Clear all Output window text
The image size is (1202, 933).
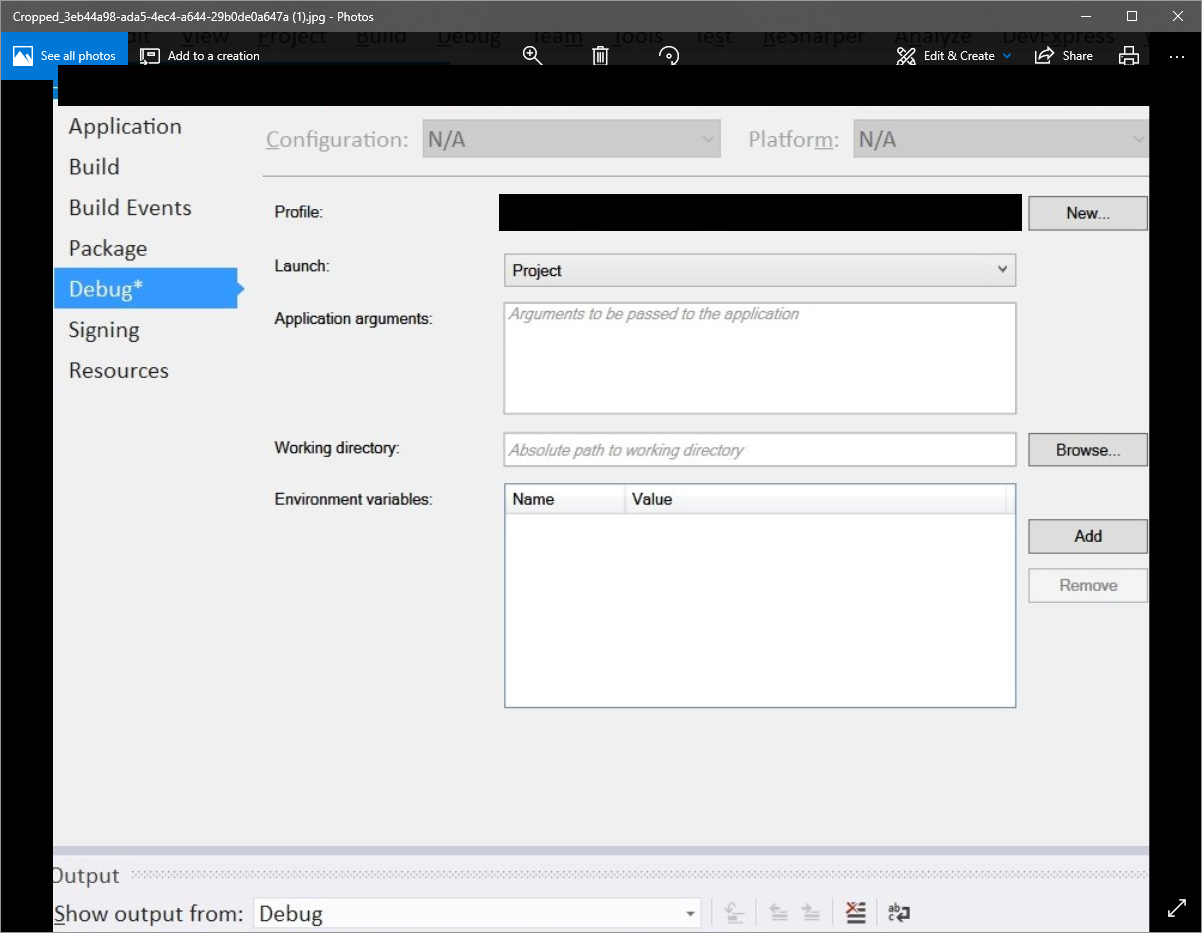click(x=855, y=911)
